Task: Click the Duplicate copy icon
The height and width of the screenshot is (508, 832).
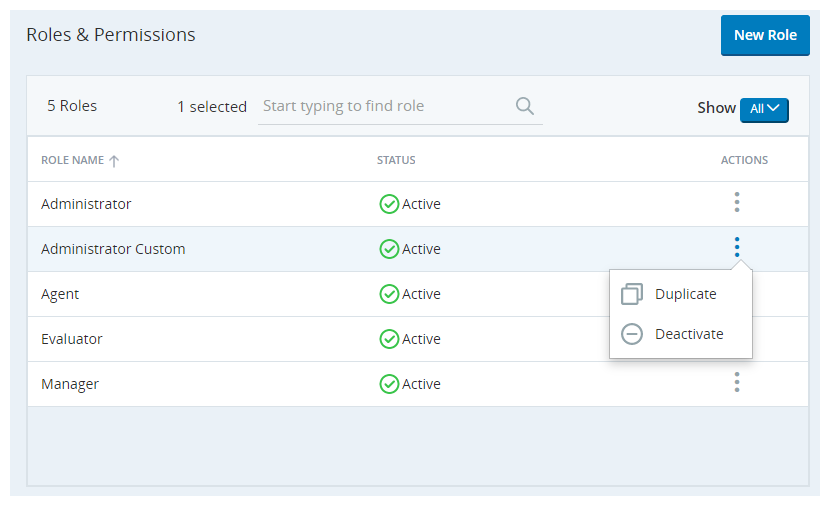Action: point(631,294)
